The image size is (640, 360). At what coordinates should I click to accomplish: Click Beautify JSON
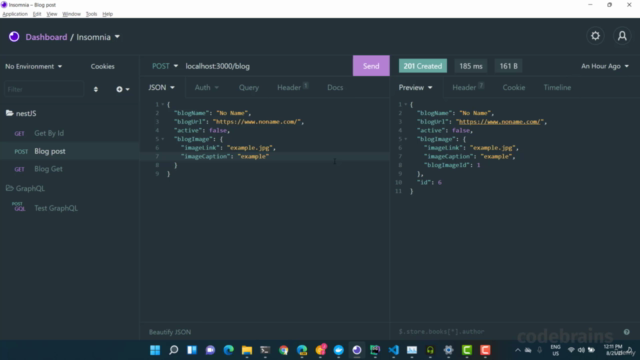coord(170,332)
